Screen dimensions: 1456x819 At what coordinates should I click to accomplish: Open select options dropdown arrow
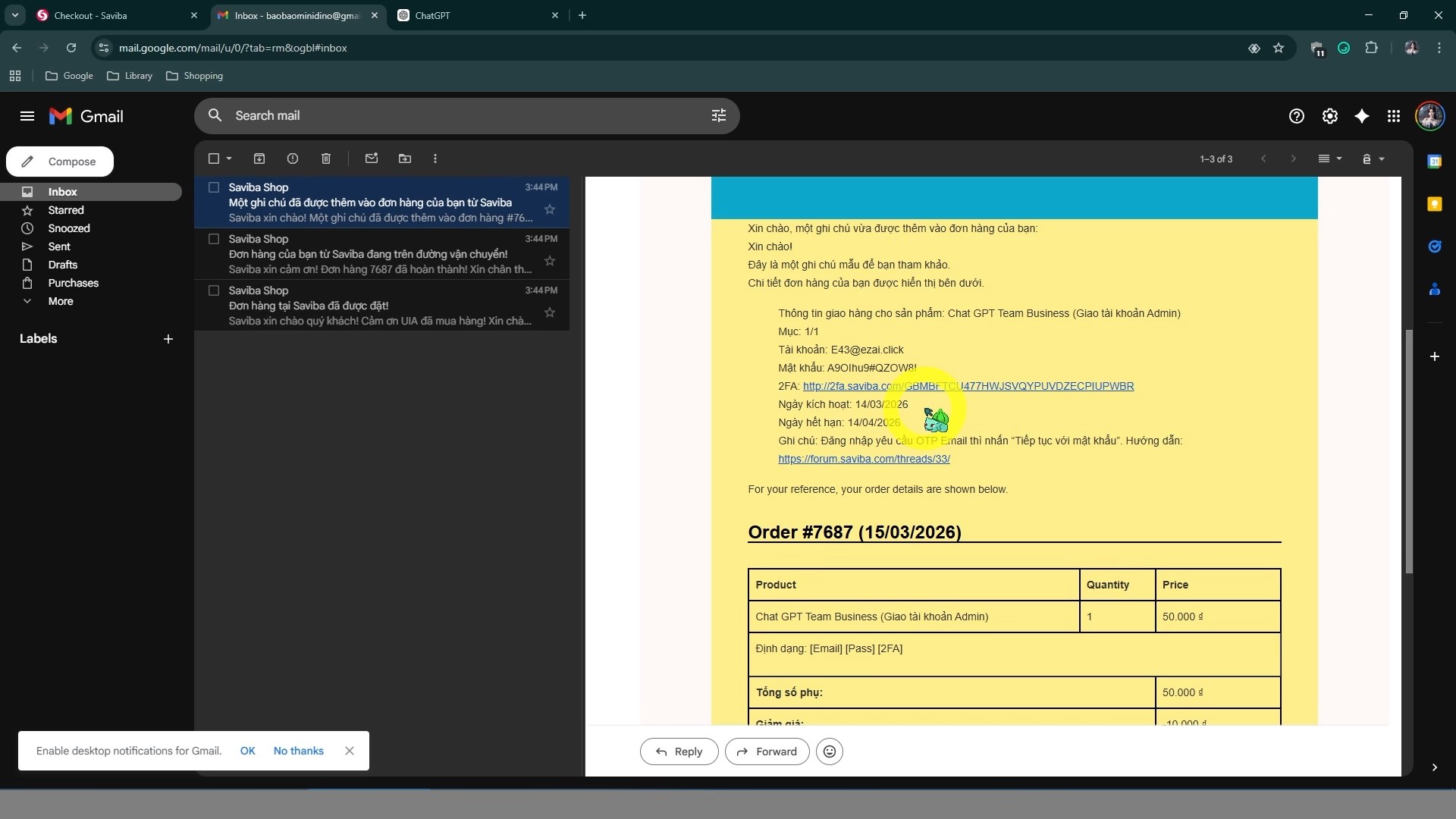tap(229, 158)
